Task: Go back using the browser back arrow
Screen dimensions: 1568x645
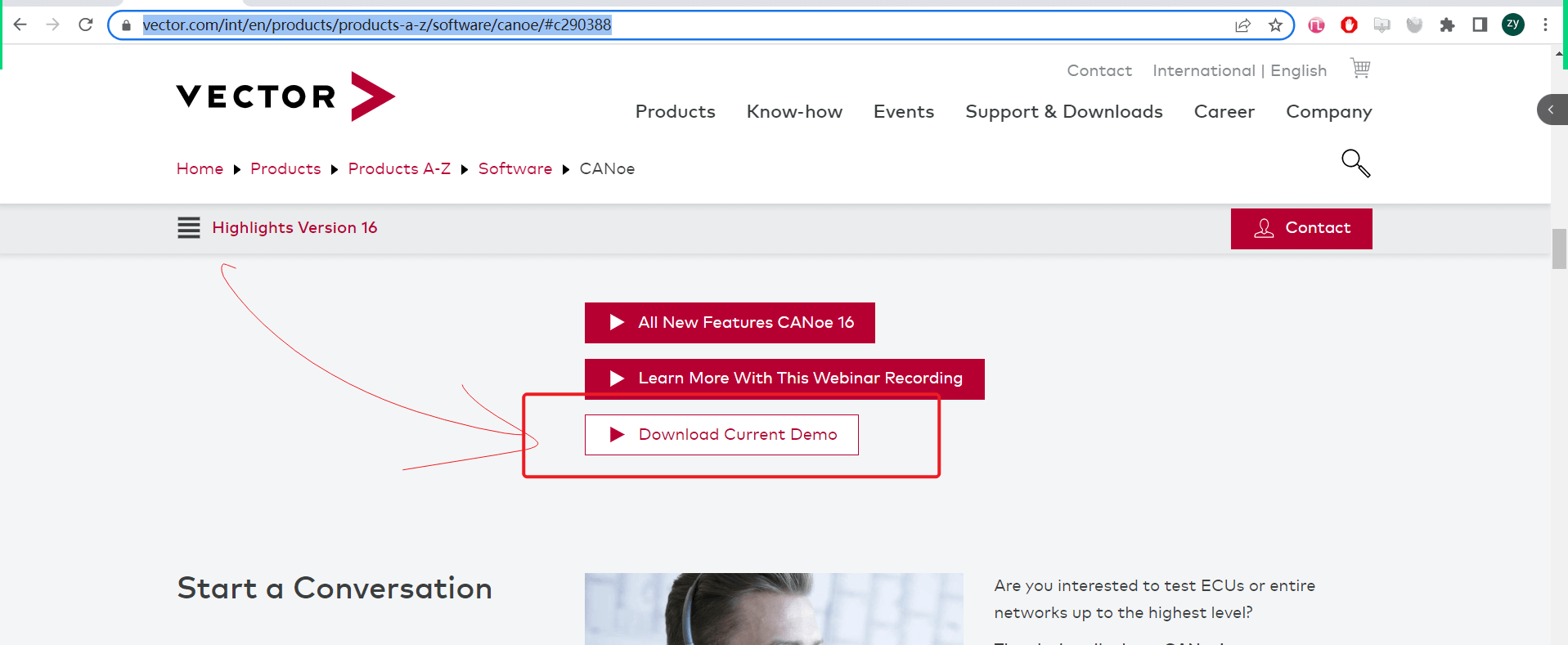Action: pyautogui.click(x=20, y=25)
